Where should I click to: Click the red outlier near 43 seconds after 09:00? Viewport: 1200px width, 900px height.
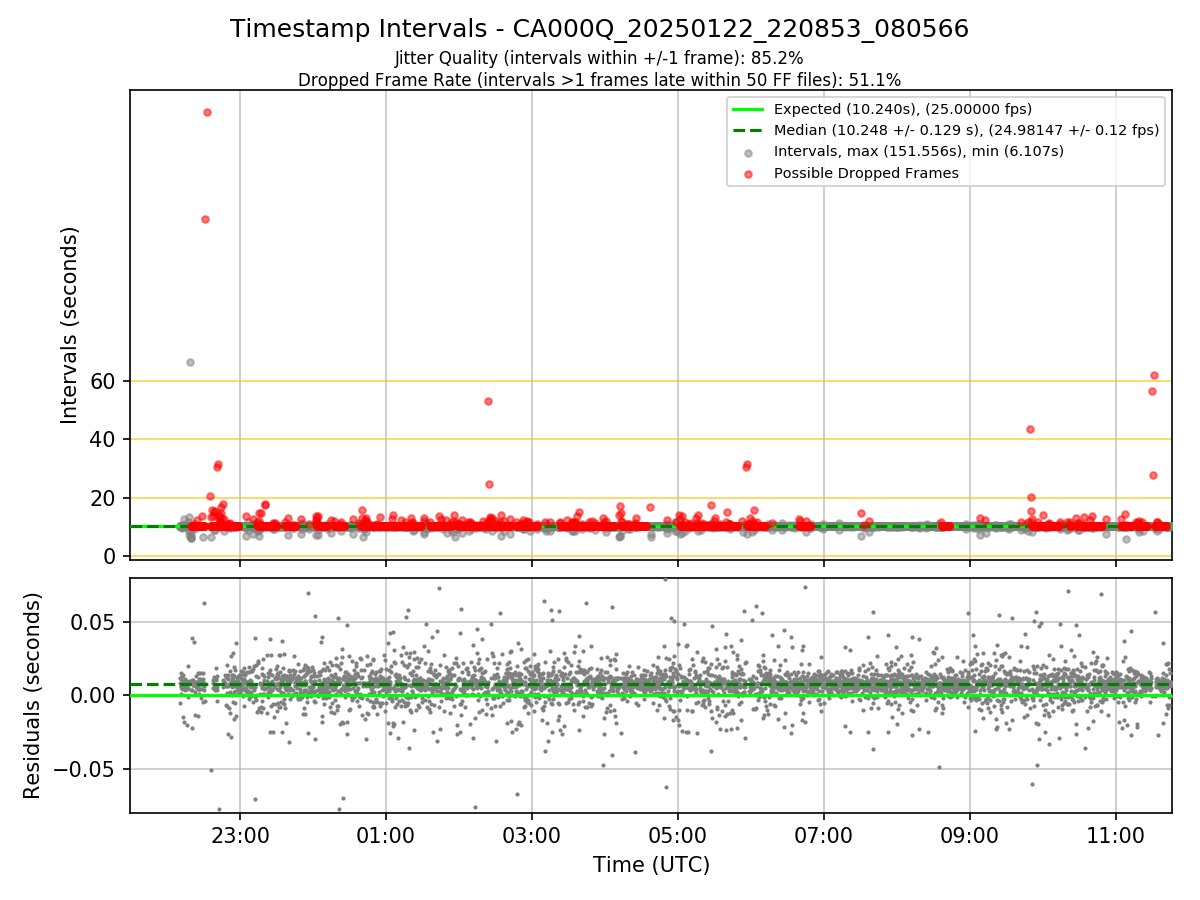(x=1030, y=429)
